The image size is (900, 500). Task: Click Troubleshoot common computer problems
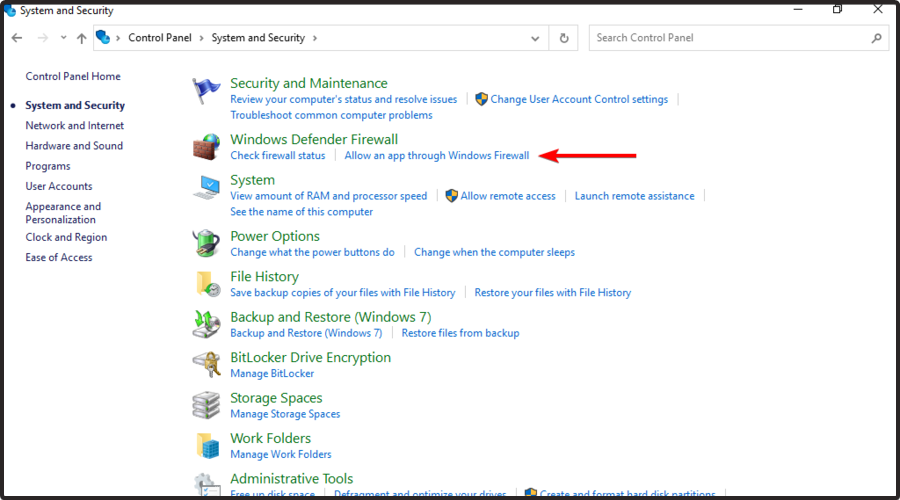point(331,115)
